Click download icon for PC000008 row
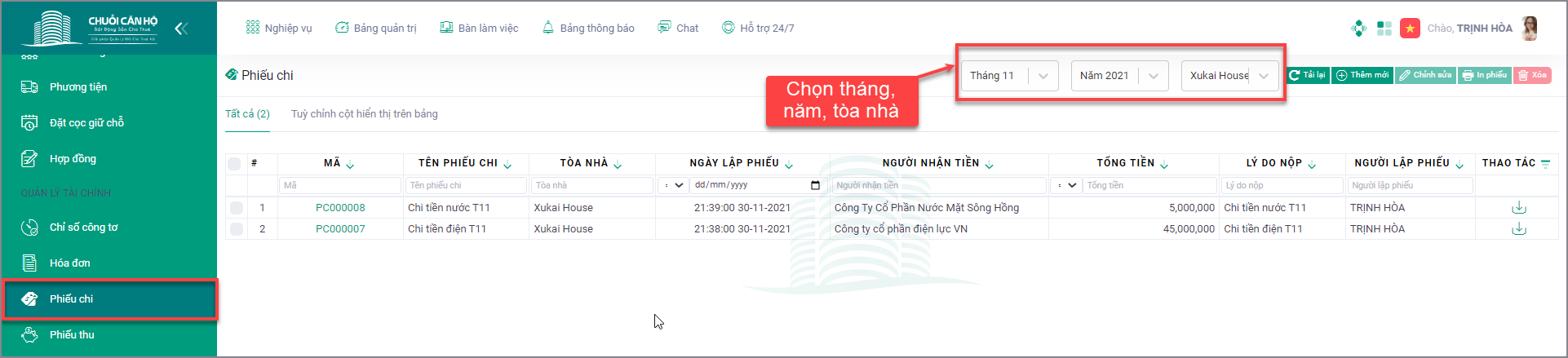Viewport: 1568px width, 358px height. tap(1519, 208)
